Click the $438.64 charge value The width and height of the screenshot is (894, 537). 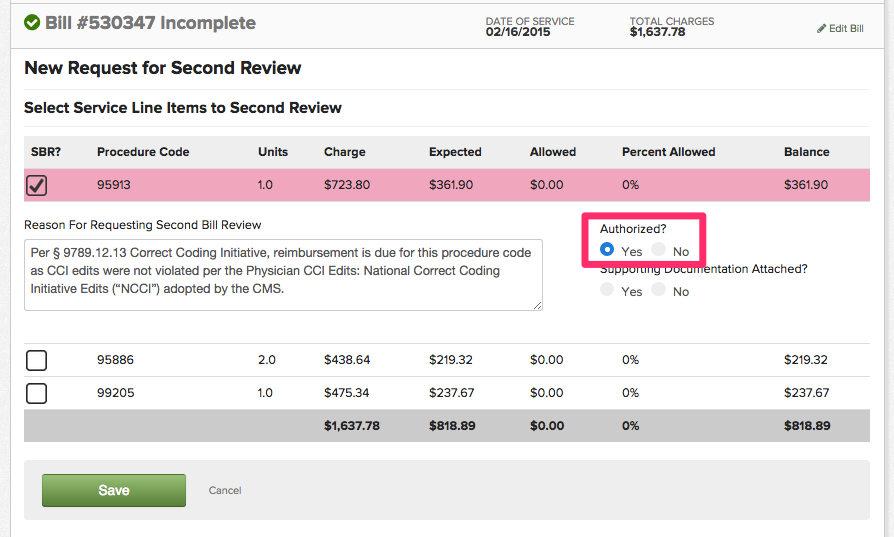pyautogui.click(x=347, y=360)
